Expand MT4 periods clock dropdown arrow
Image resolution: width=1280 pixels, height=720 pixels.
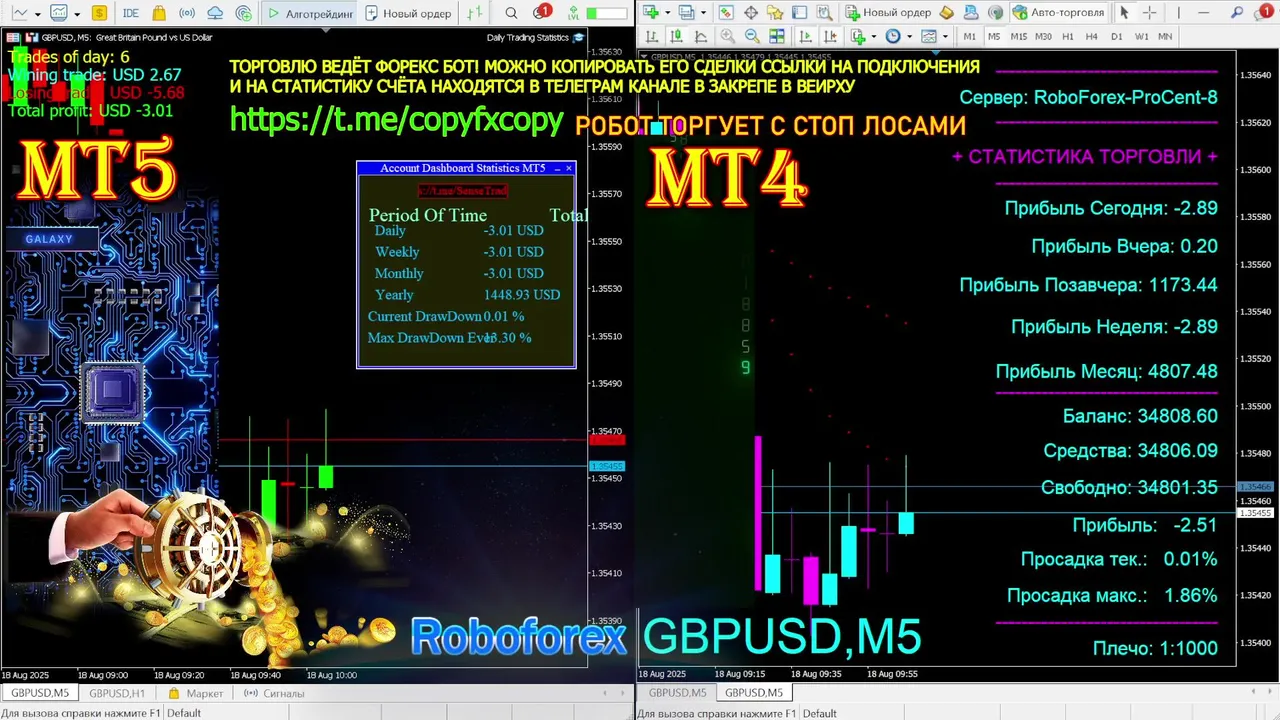point(909,36)
